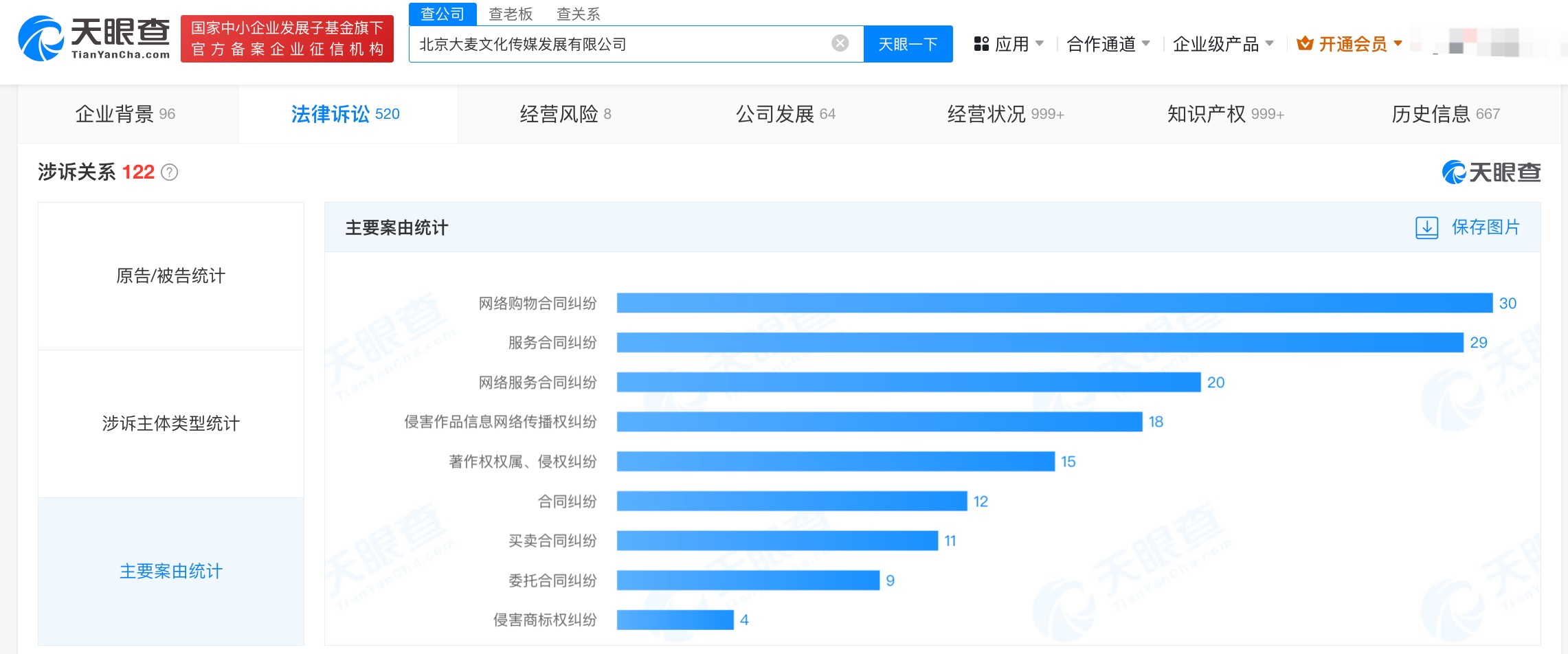The height and width of the screenshot is (654, 1568).
Task: Clear the search box with the X icon
Action: [840, 43]
